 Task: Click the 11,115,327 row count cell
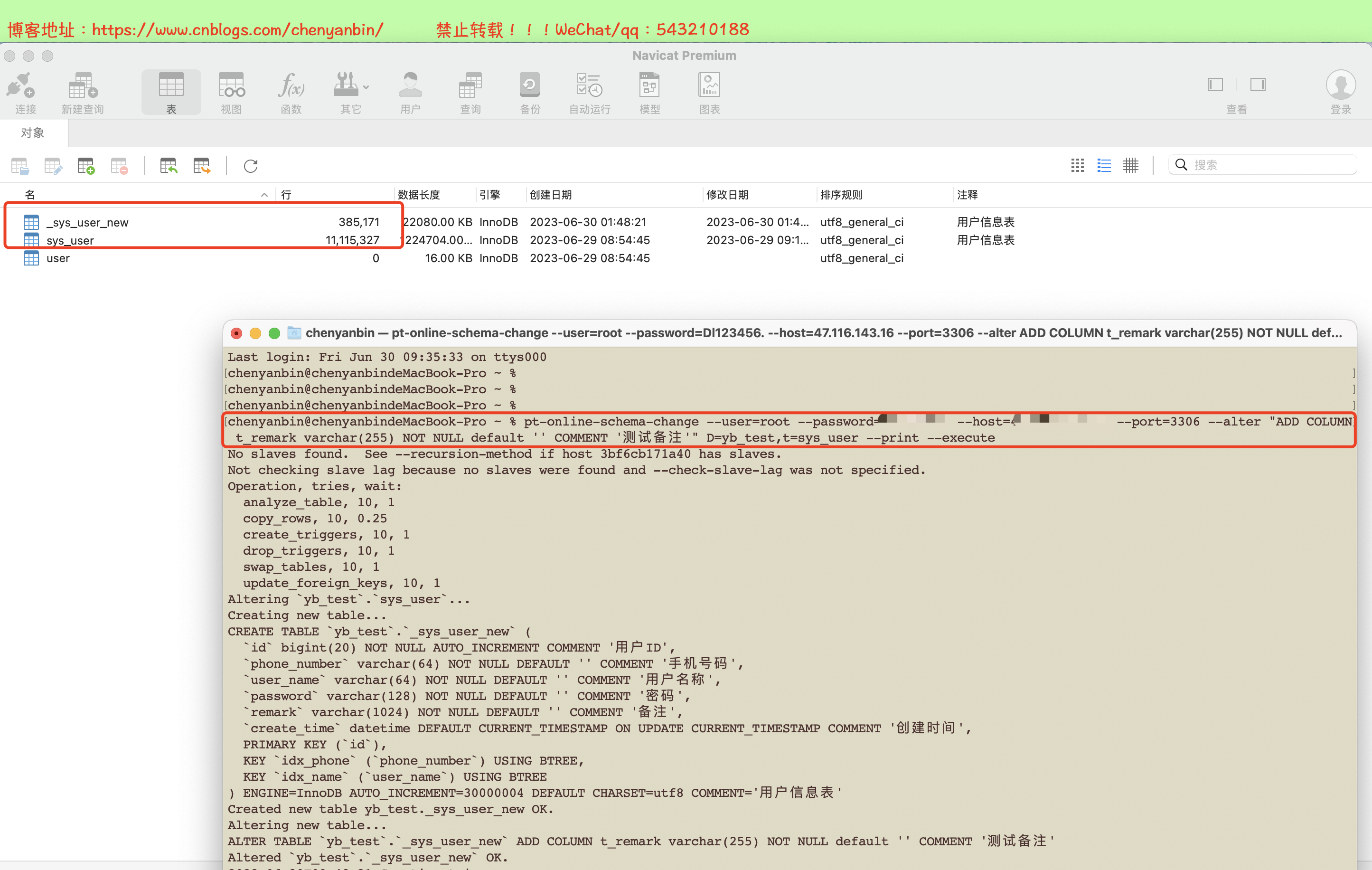352,240
